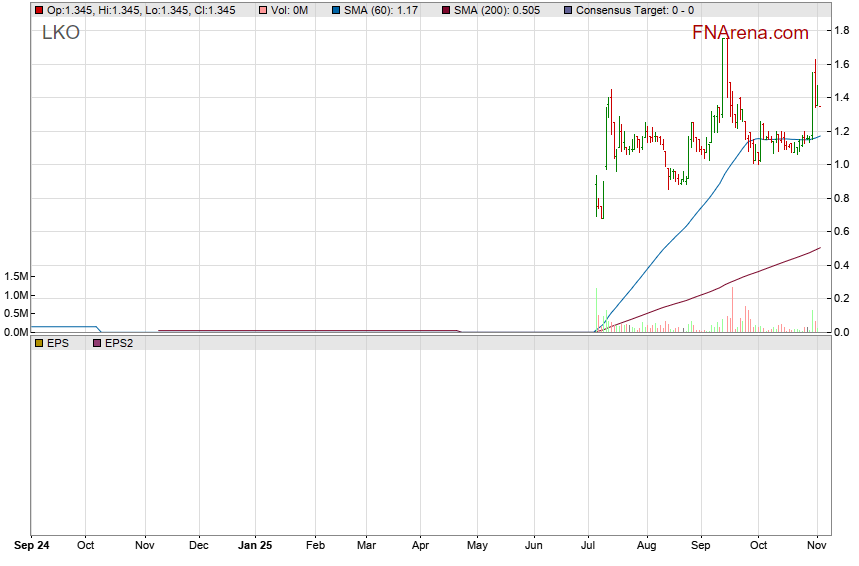
Task: Click the Consensus Target legend swatch
Action: coord(569,10)
